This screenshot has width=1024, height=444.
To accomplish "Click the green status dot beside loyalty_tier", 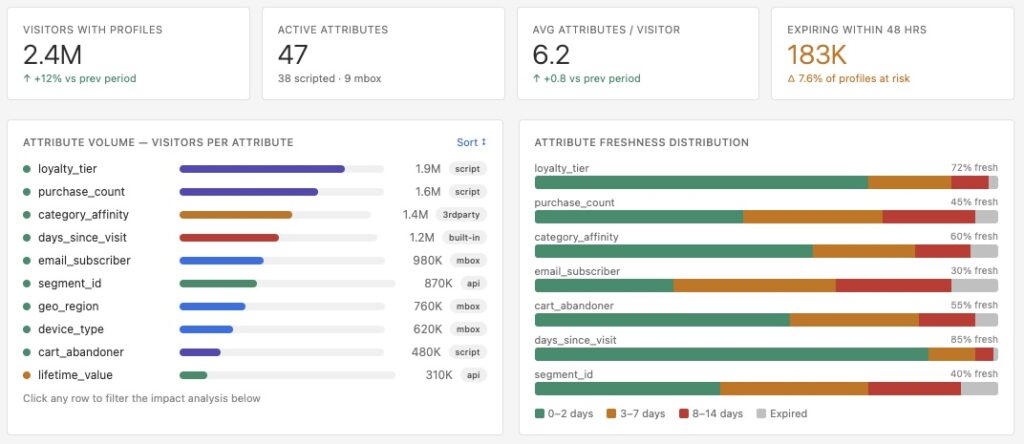I will coord(27,169).
